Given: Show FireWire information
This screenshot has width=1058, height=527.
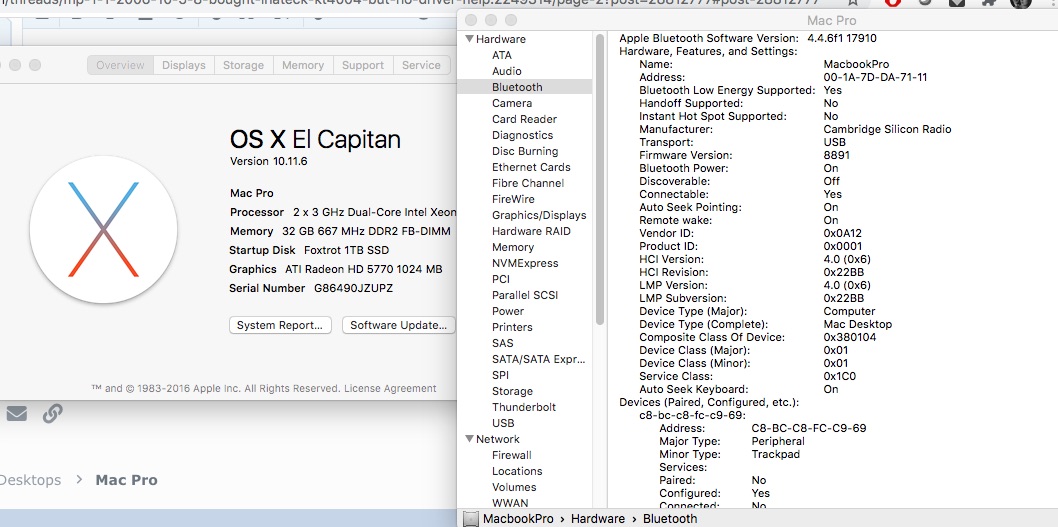Looking at the screenshot, I should [x=513, y=199].
